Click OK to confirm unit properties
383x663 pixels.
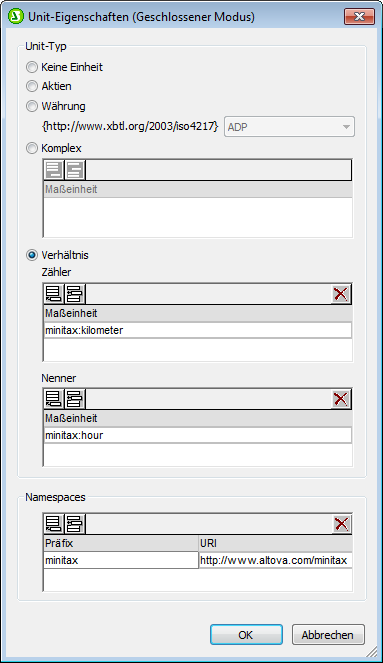[246, 635]
